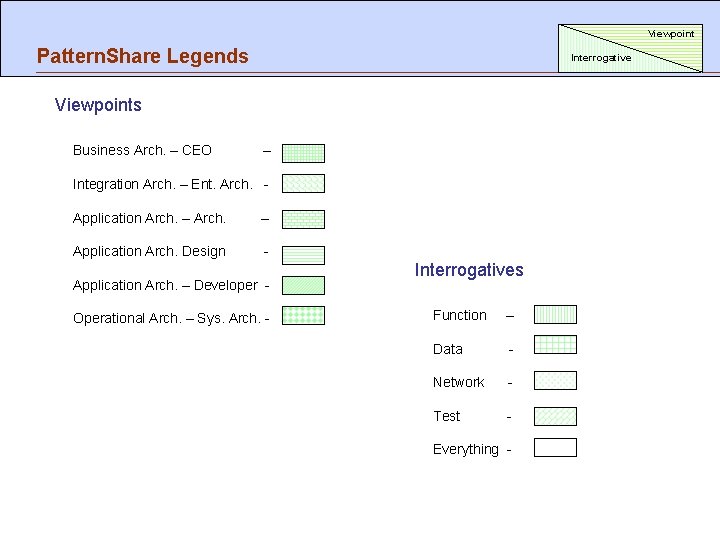The height and width of the screenshot is (540, 720).
Task: Select the Application Arch. Design striped swatch
Action: click(x=303, y=255)
